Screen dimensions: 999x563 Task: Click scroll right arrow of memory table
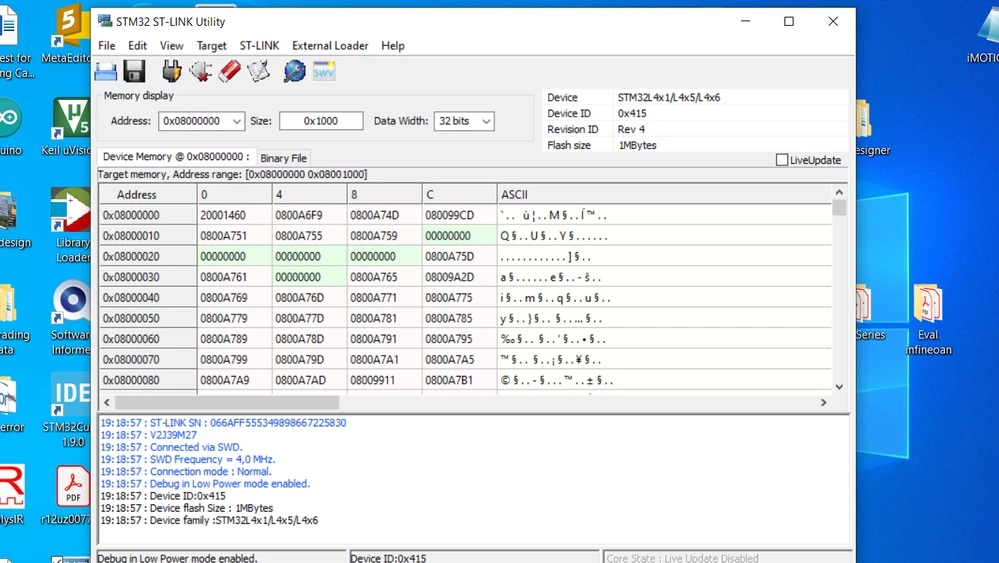[x=824, y=403]
